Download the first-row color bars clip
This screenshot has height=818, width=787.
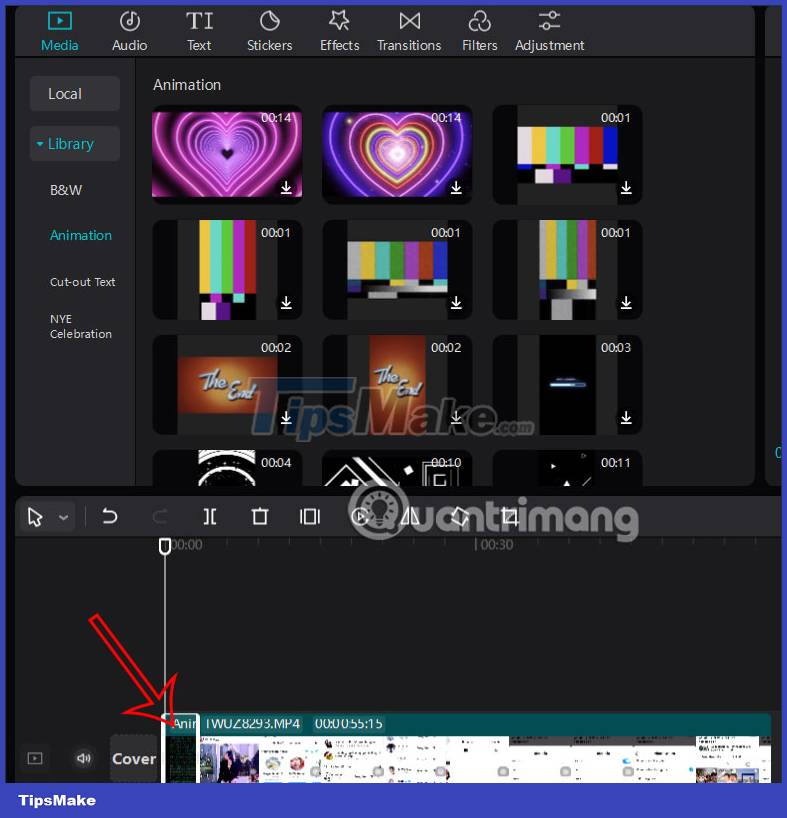626,187
